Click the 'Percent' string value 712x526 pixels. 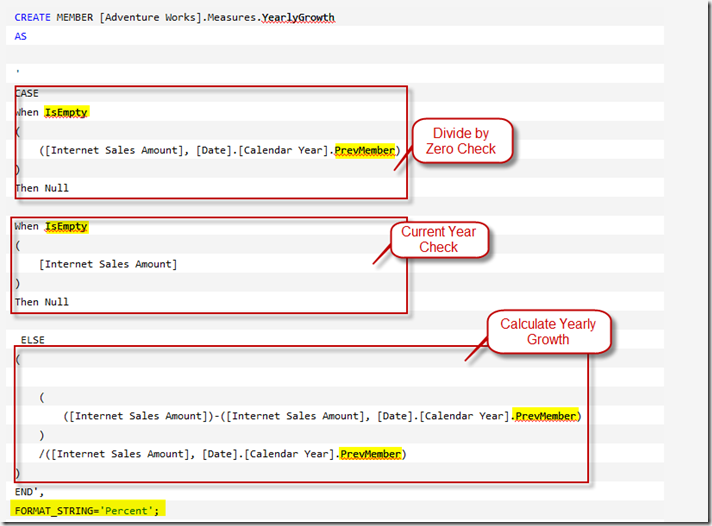pos(126,511)
